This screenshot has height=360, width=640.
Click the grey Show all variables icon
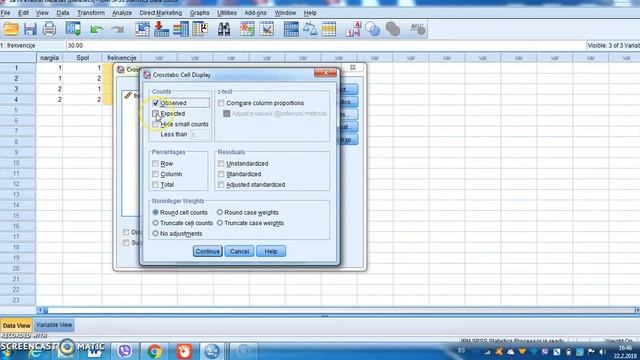point(393,29)
